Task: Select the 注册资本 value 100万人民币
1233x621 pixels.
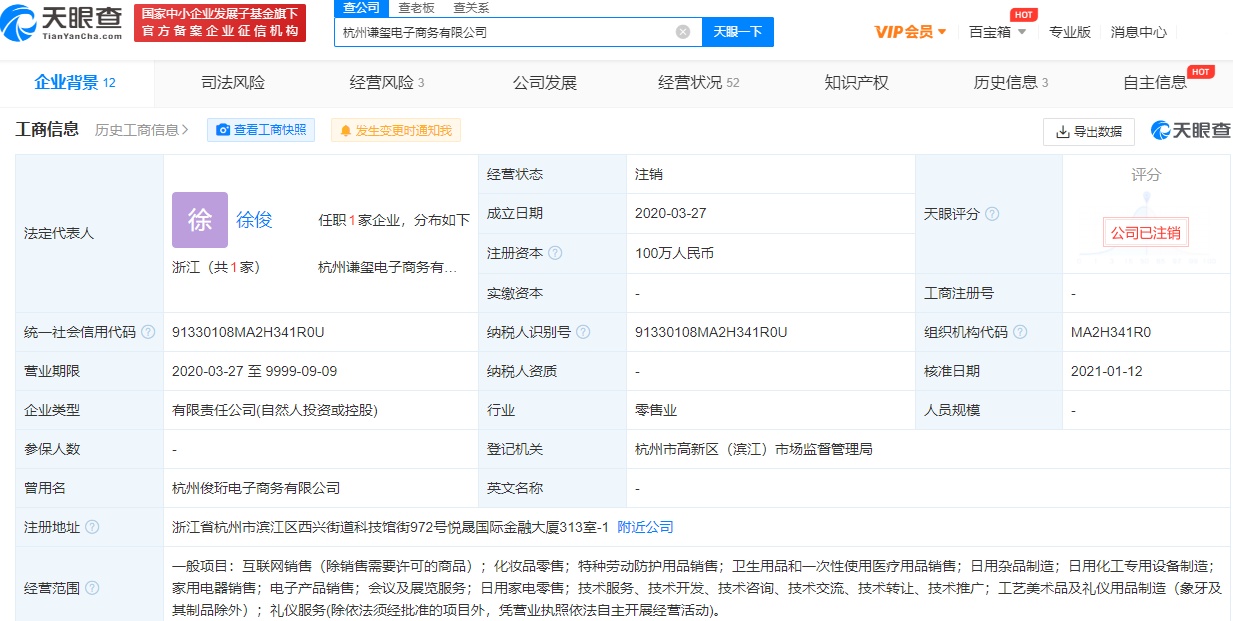Action: [x=674, y=254]
